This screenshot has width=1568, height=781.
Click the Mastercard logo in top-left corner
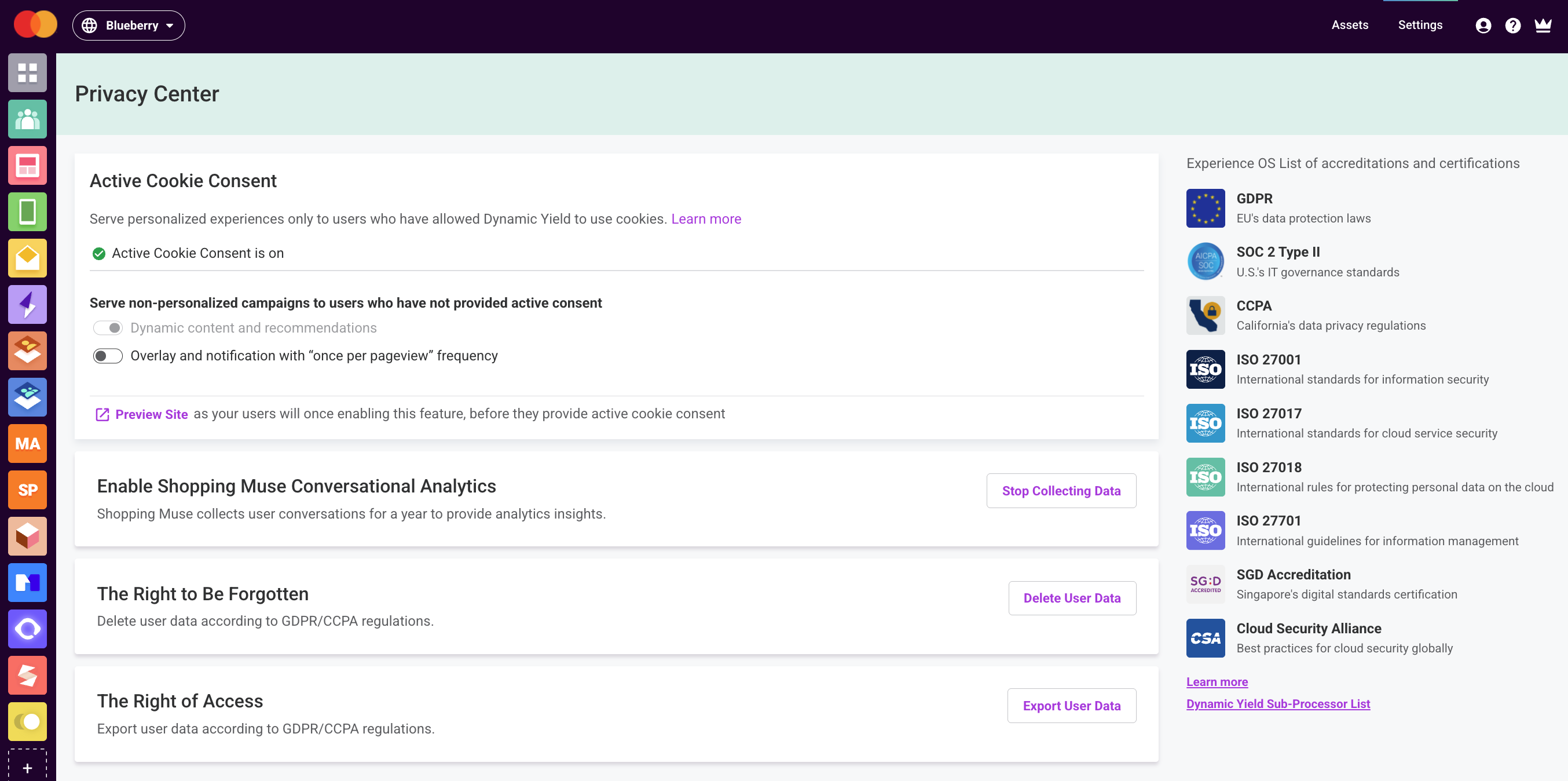point(35,25)
